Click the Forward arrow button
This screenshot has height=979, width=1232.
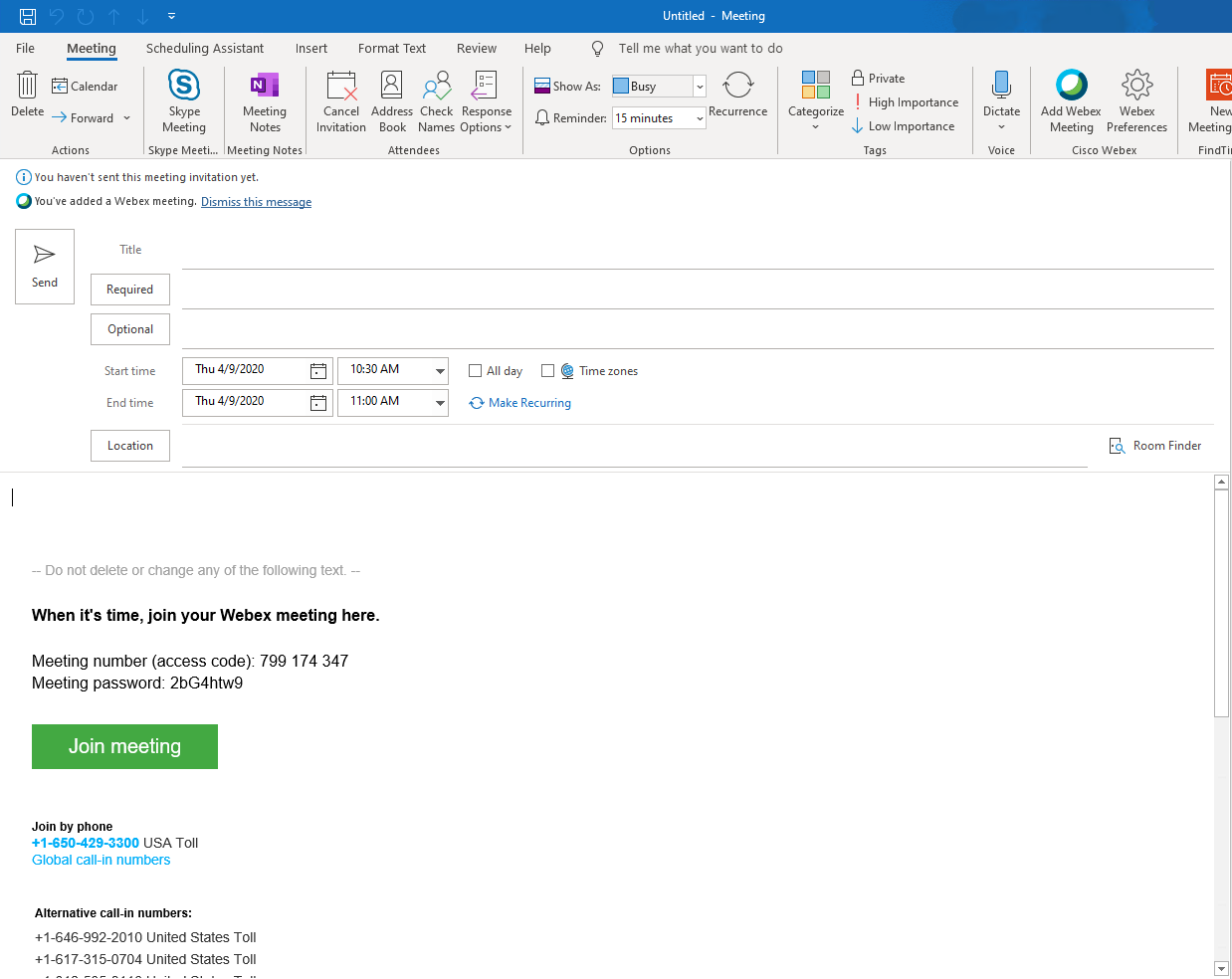83,118
